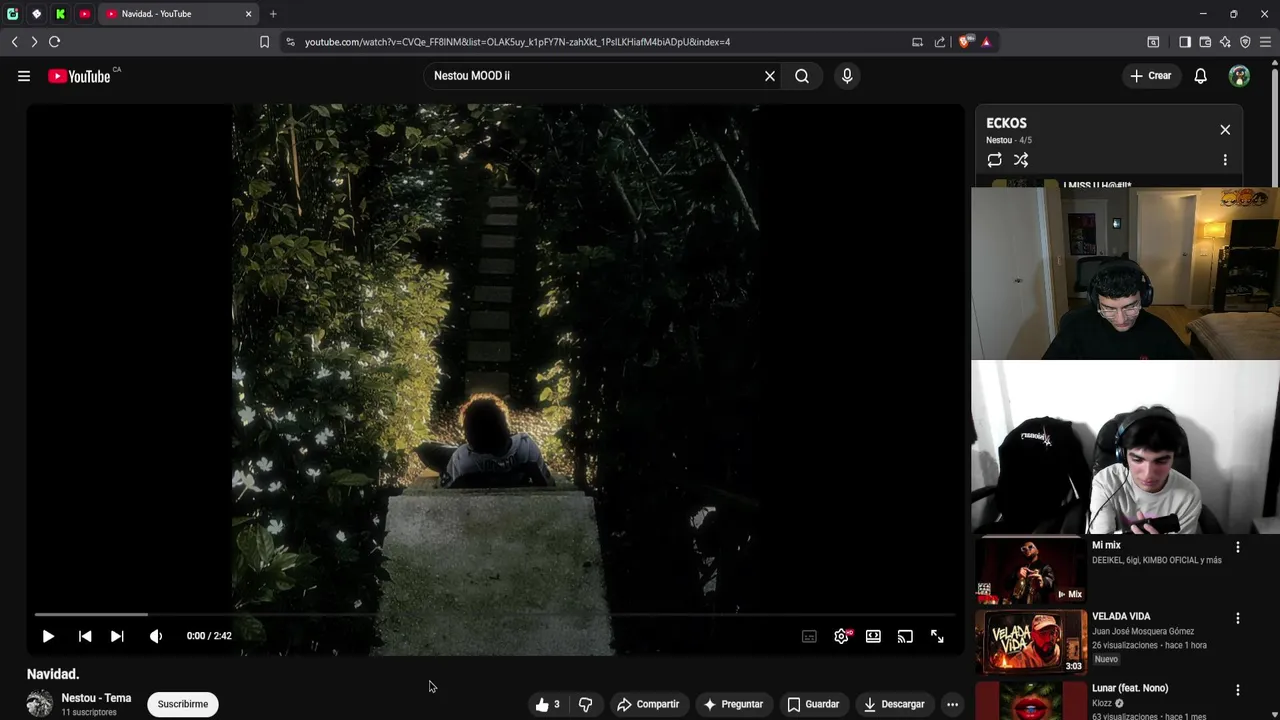This screenshot has width=1280, height=720.
Task: Open options for VELADA VIDA video
Action: [x=1238, y=618]
